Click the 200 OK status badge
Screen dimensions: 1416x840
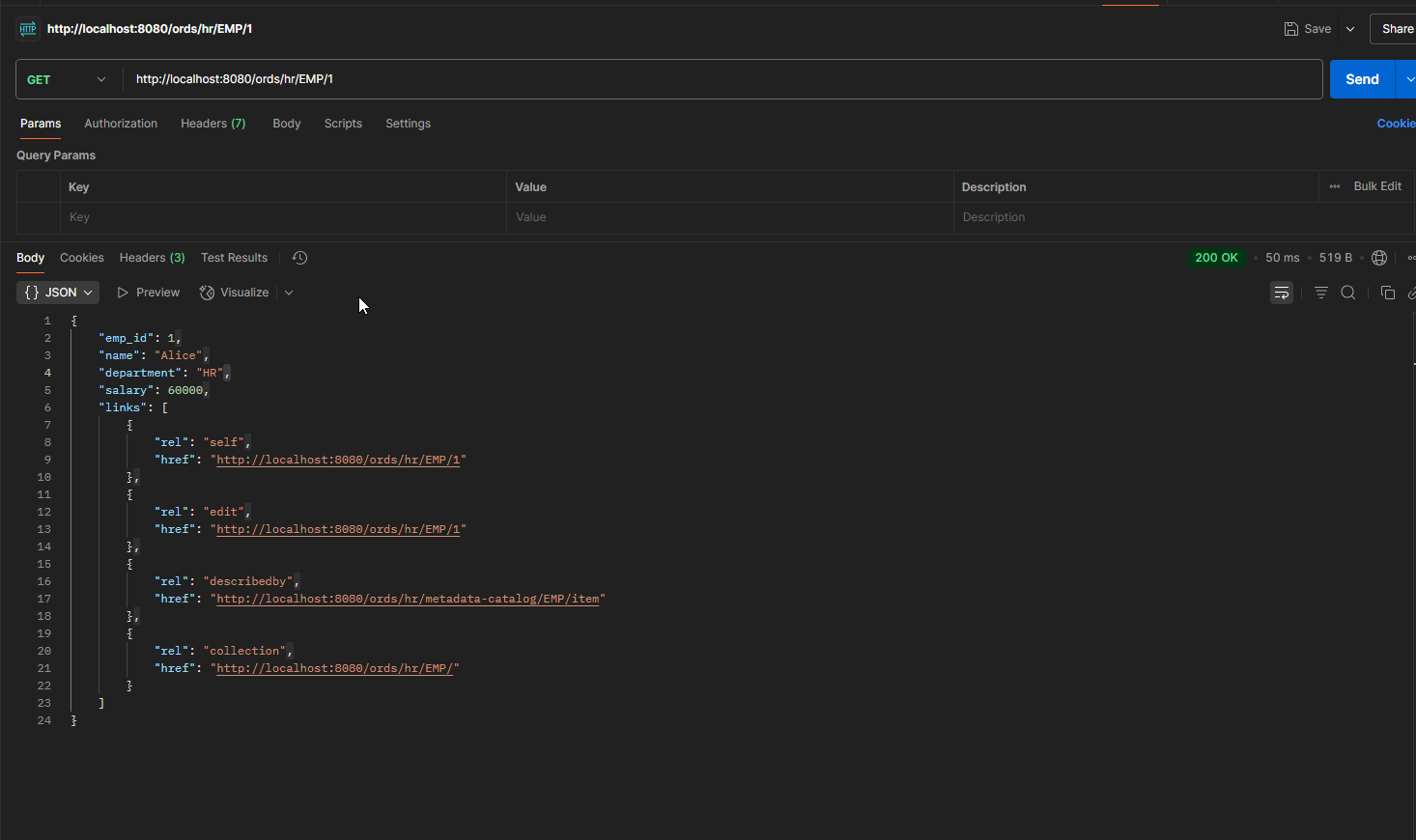pos(1216,258)
